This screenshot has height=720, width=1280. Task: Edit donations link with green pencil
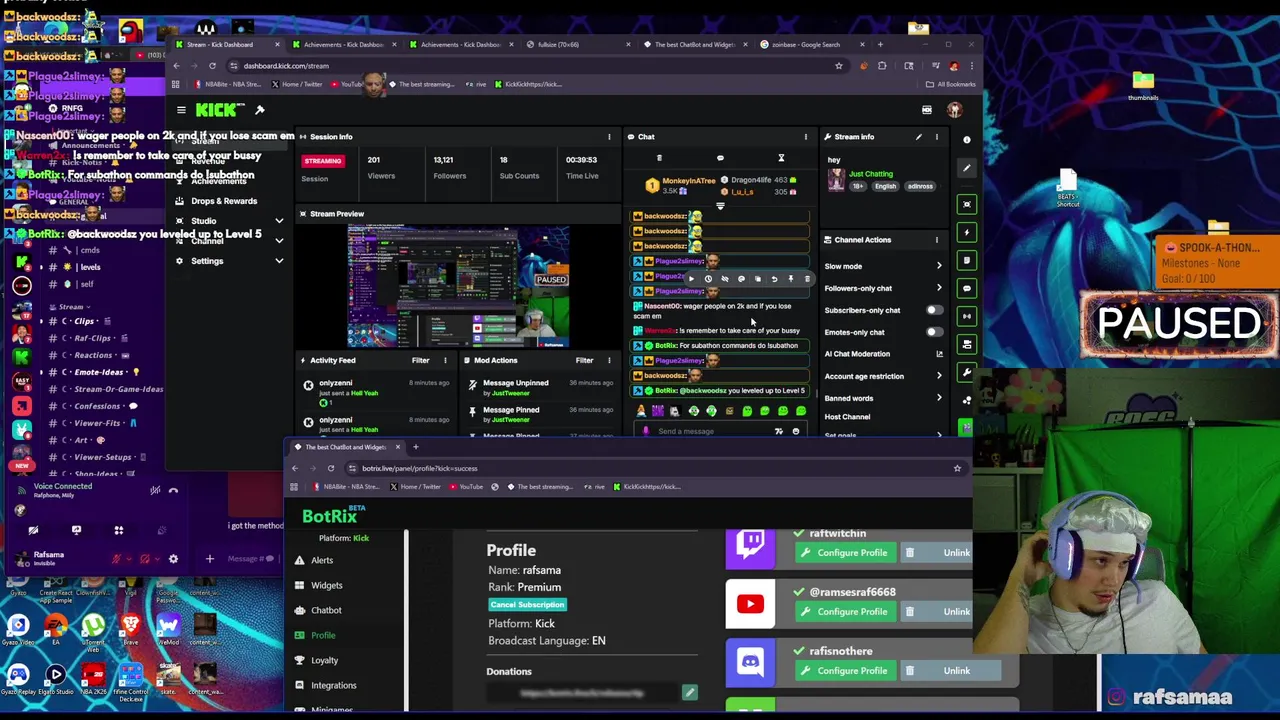[689, 692]
